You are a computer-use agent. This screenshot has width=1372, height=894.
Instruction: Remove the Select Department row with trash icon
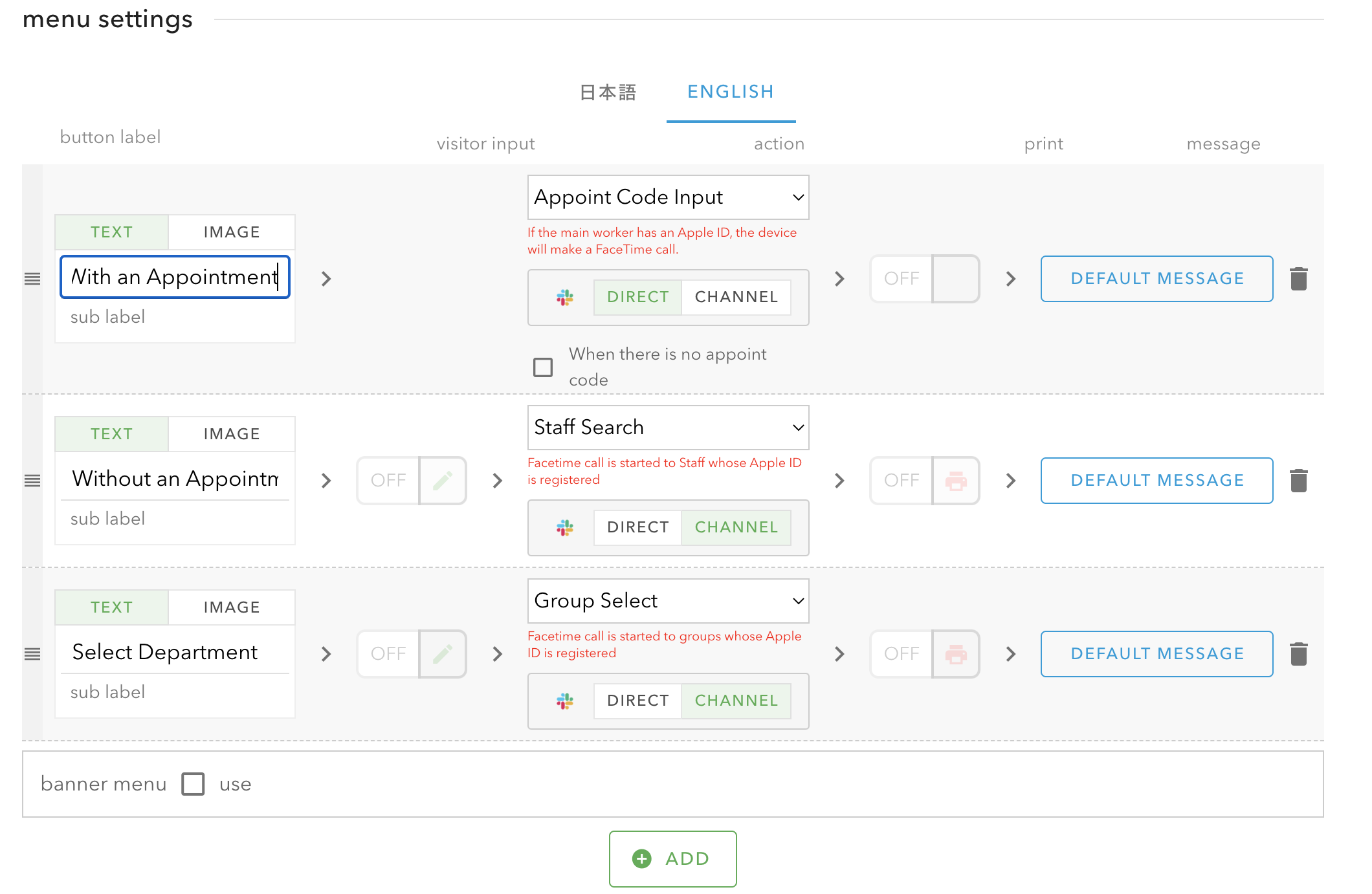point(1298,654)
